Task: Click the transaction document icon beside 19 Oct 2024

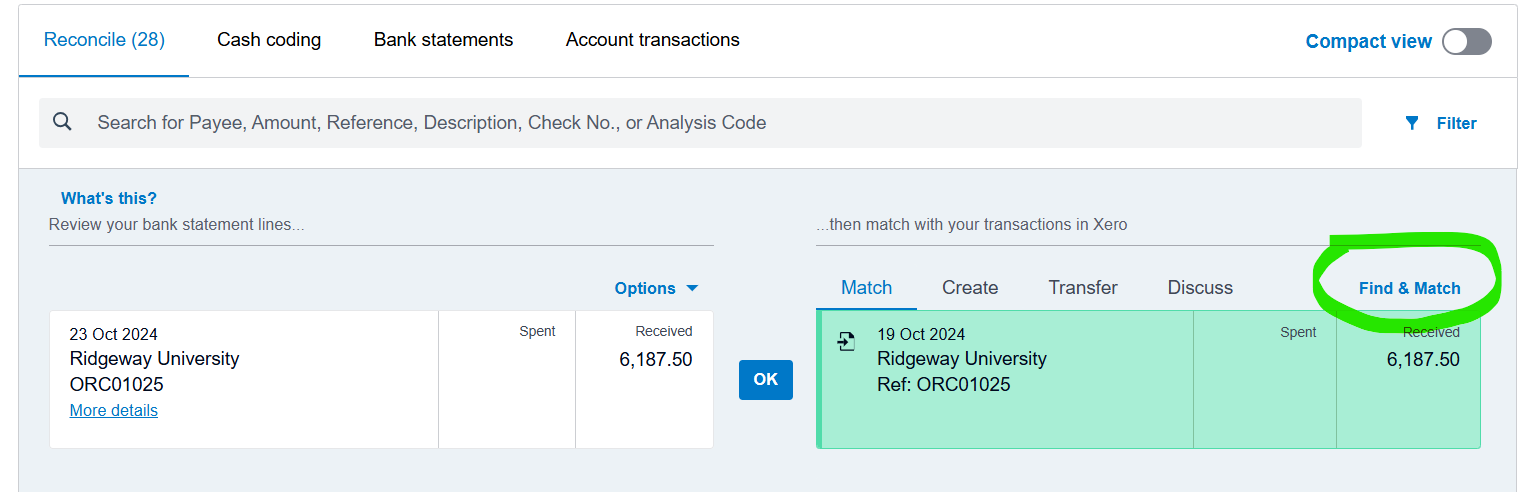Action: 846,341
